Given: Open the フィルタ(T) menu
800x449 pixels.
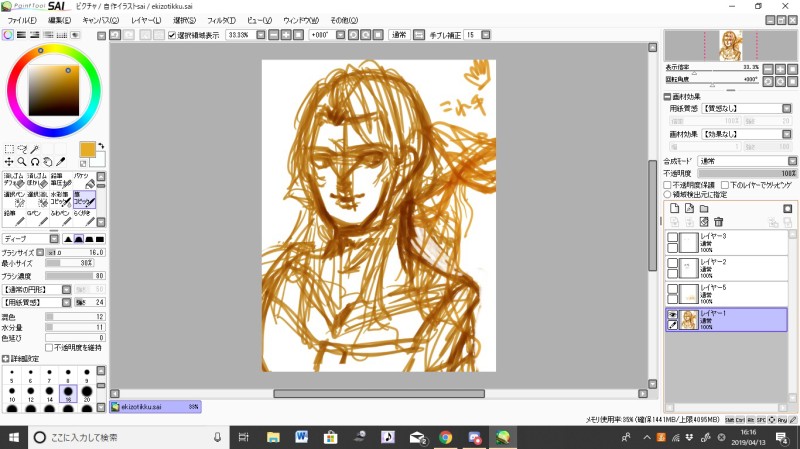Looking at the screenshot, I should [221, 20].
